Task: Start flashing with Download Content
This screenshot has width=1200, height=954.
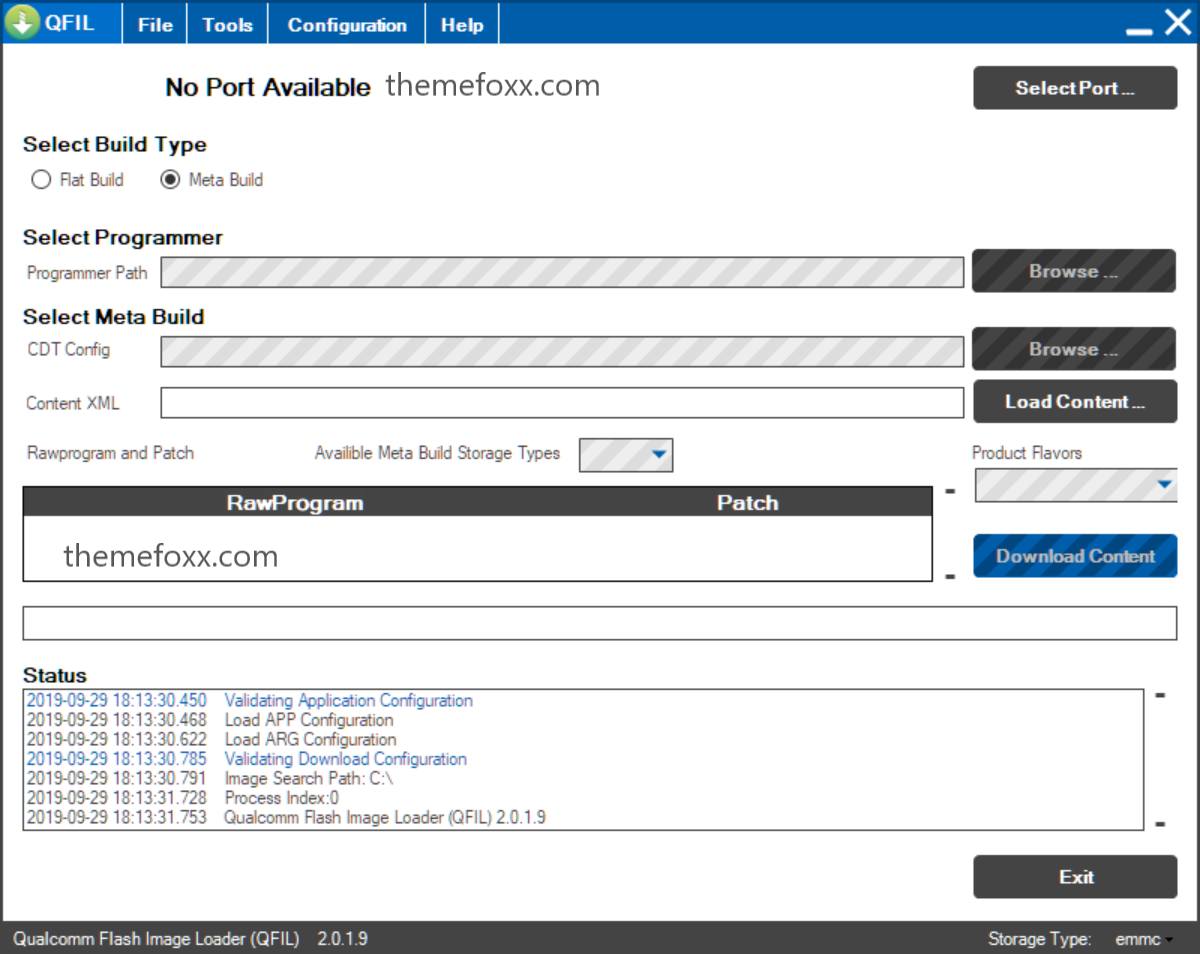Action: tap(1075, 556)
